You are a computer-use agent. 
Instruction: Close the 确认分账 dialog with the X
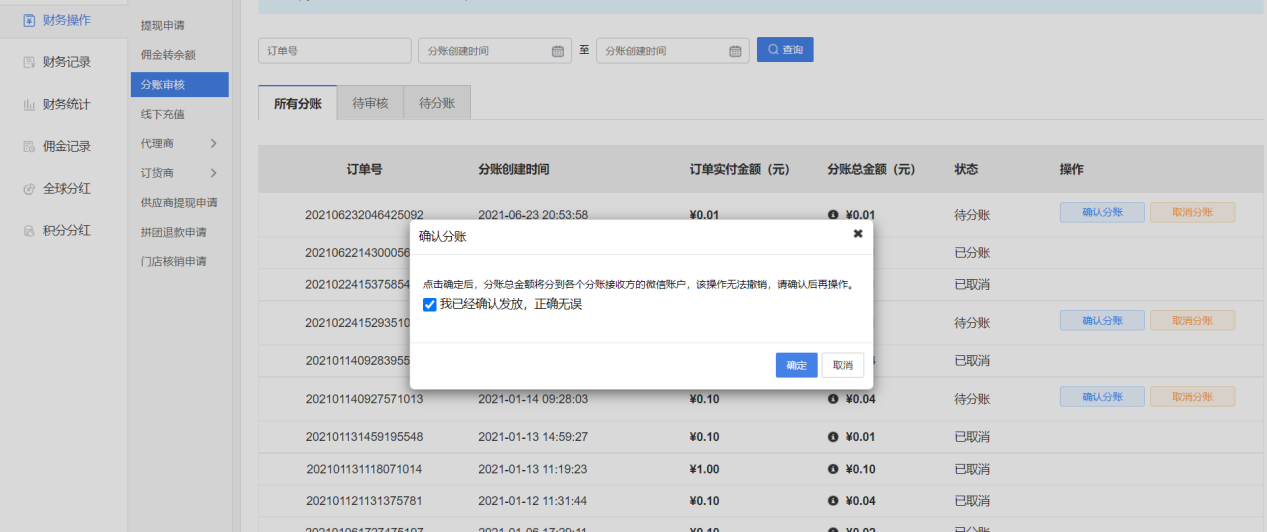[x=857, y=234]
